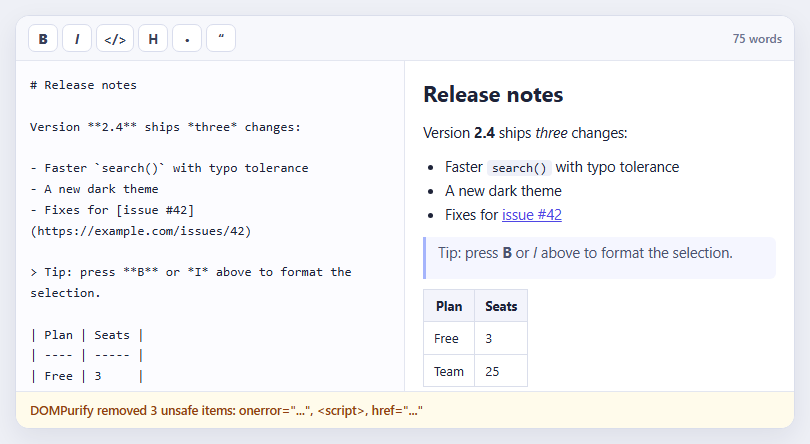
Task: Click the 'Plan' table header cell
Action: pyautogui.click(x=449, y=306)
